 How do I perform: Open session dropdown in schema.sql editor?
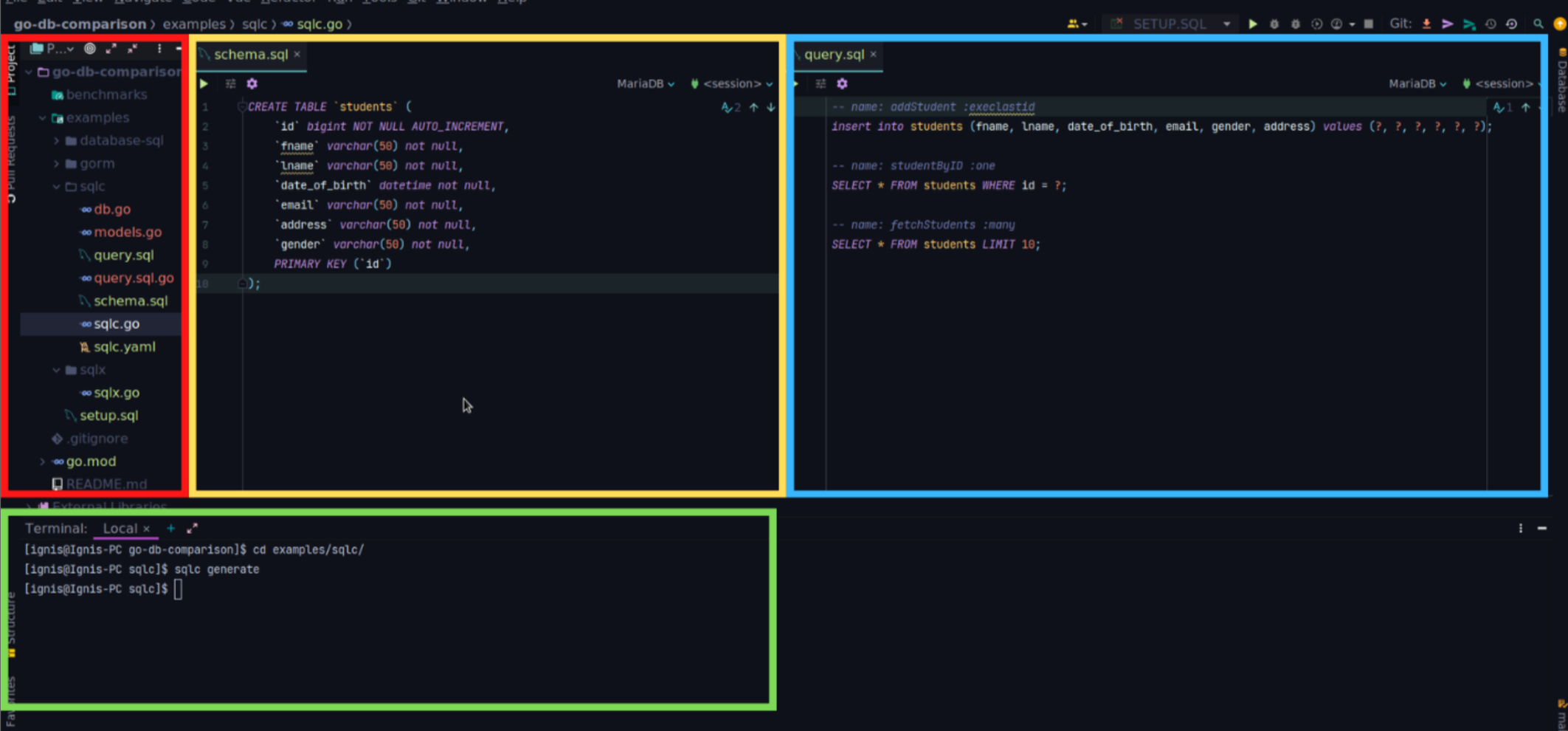[732, 83]
